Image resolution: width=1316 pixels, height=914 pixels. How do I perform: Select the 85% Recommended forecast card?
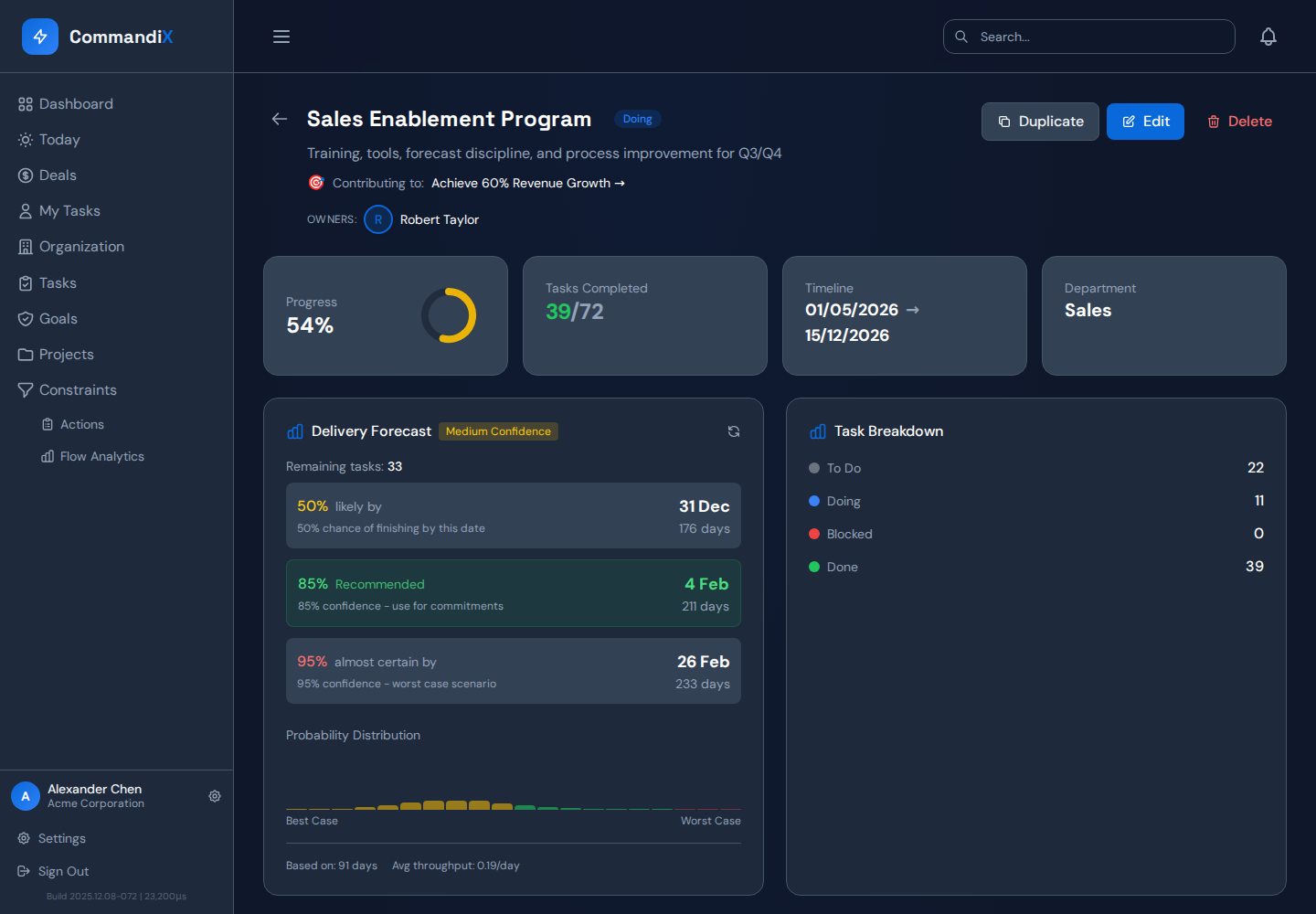[514, 593]
